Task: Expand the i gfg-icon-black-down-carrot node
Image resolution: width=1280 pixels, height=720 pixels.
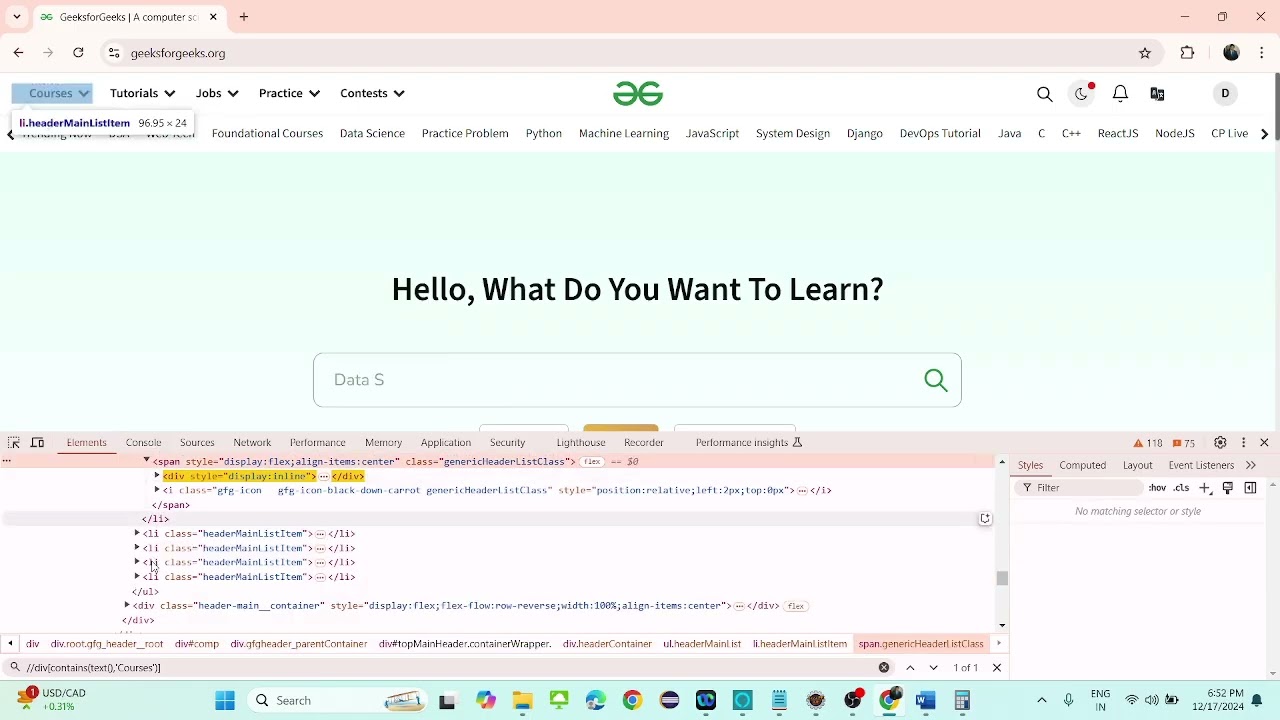Action: click(x=157, y=490)
